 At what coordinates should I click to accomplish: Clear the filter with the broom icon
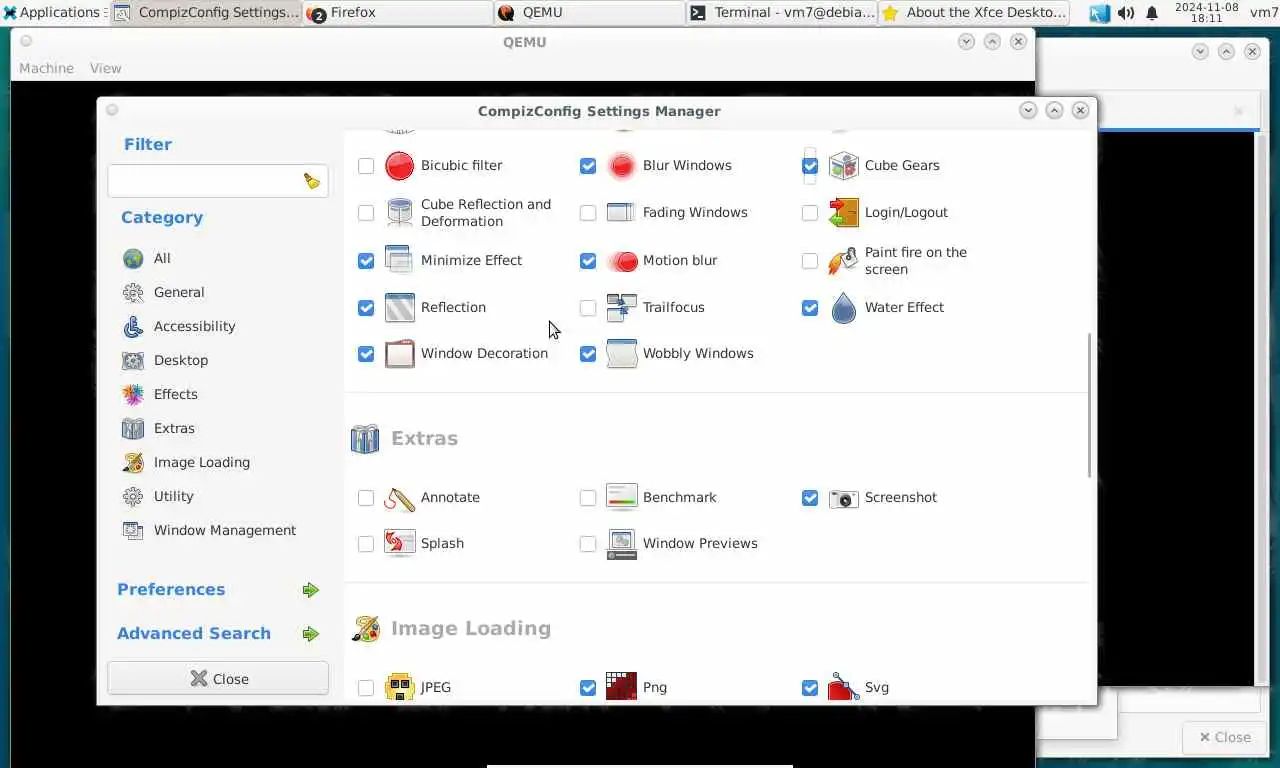coord(312,181)
